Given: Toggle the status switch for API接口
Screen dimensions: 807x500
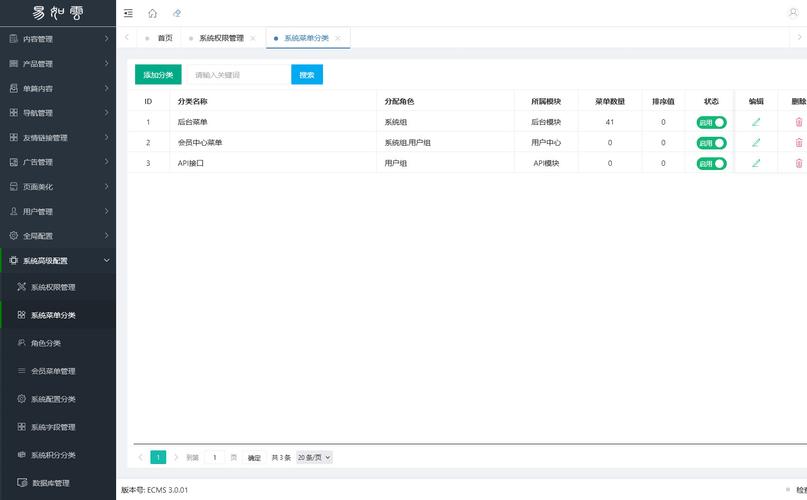Looking at the screenshot, I should tap(711, 162).
